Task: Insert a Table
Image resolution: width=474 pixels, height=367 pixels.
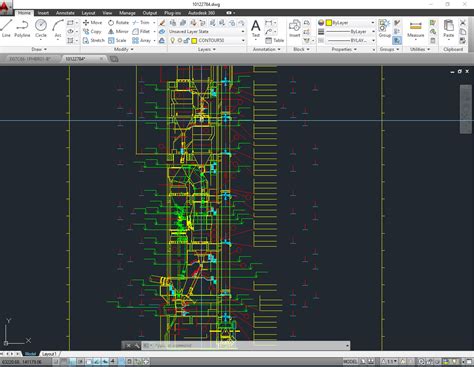Action: pos(275,40)
